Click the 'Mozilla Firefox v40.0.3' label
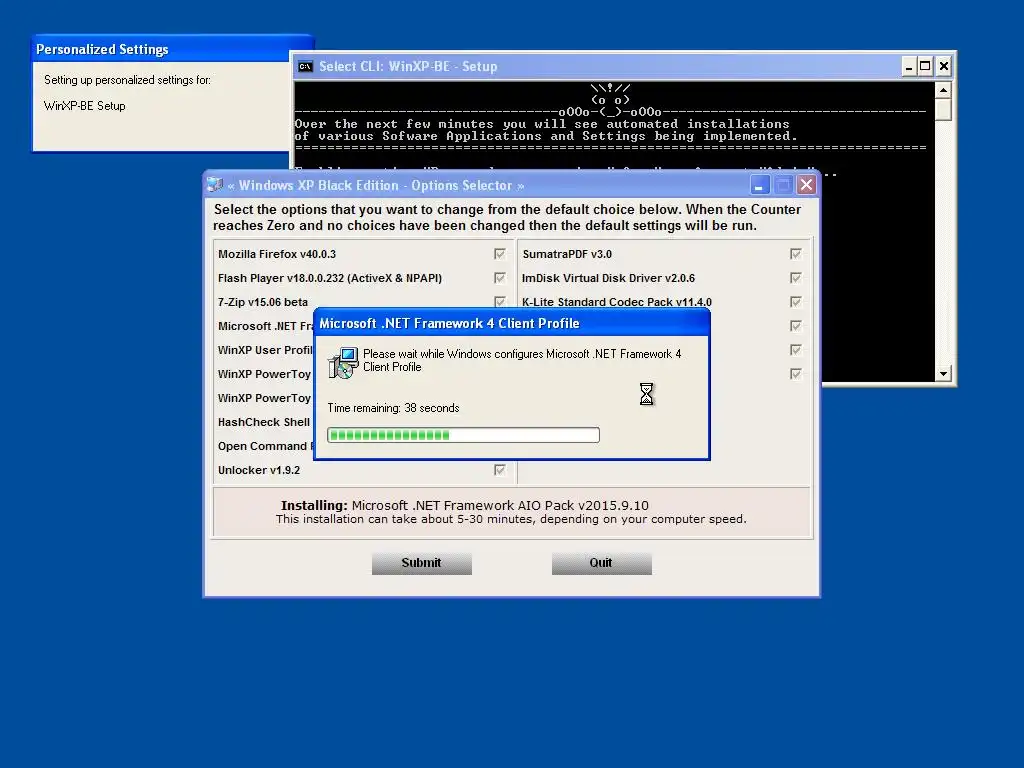Image resolution: width=1024 pixels, height=768 pixels. click(x=277, y=254)
